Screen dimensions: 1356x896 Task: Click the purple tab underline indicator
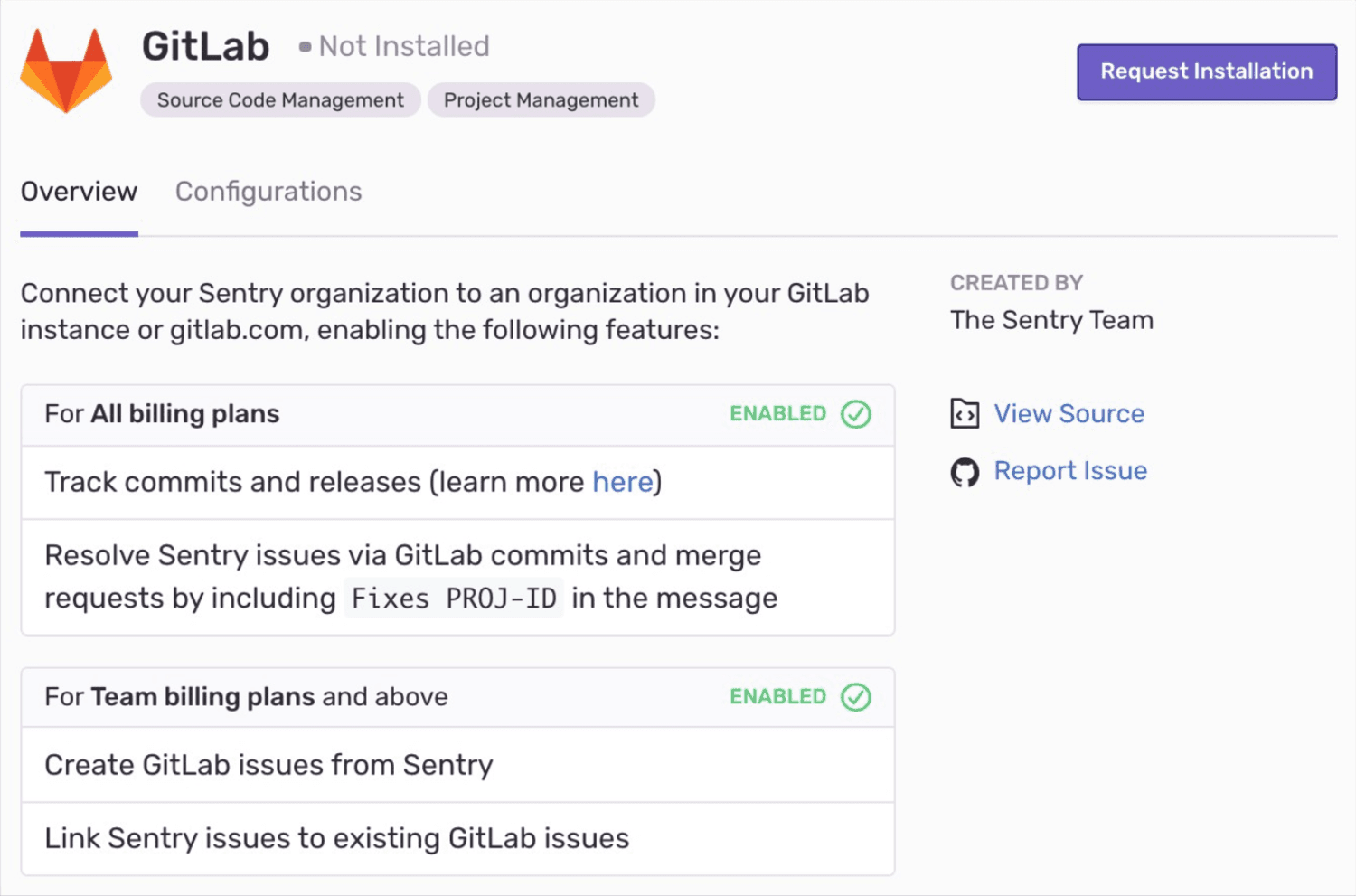click(x=79, y=233)
